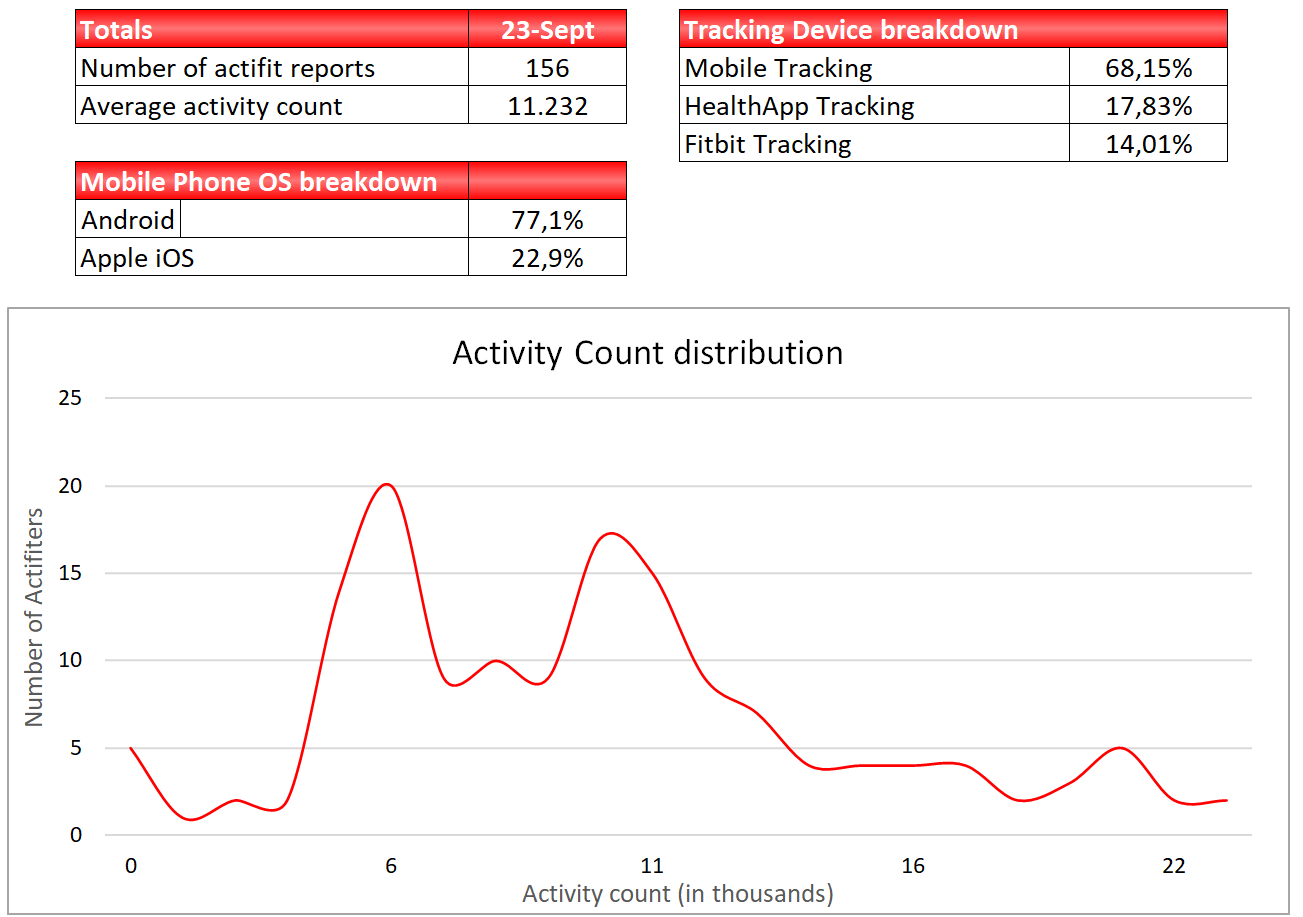Viewport: 1303px width, 917px height.
Task: Click the Activity Count distribution chart title
Action: click(647, 353)
